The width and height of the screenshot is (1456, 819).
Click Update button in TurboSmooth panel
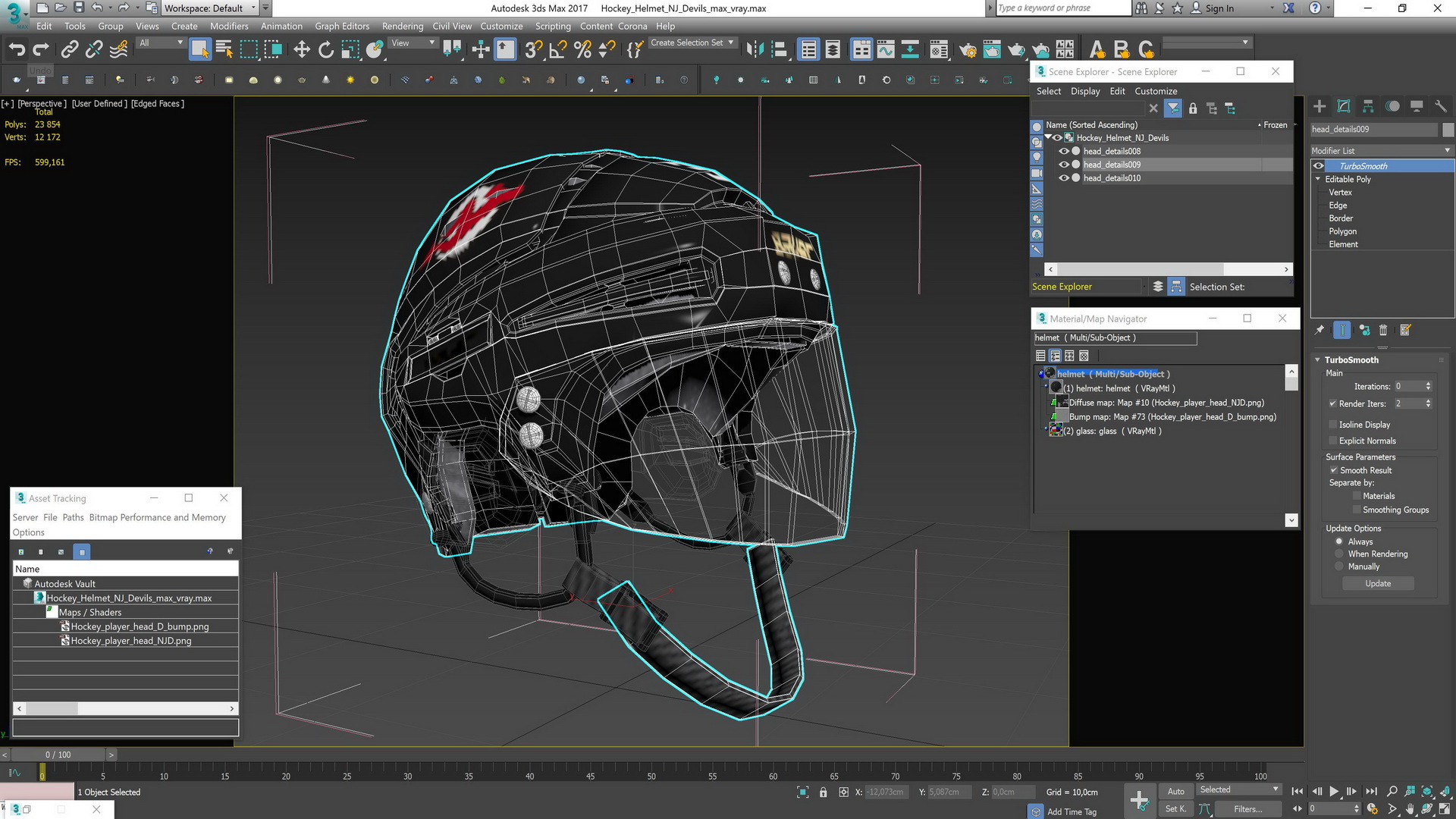(1378, 583)
